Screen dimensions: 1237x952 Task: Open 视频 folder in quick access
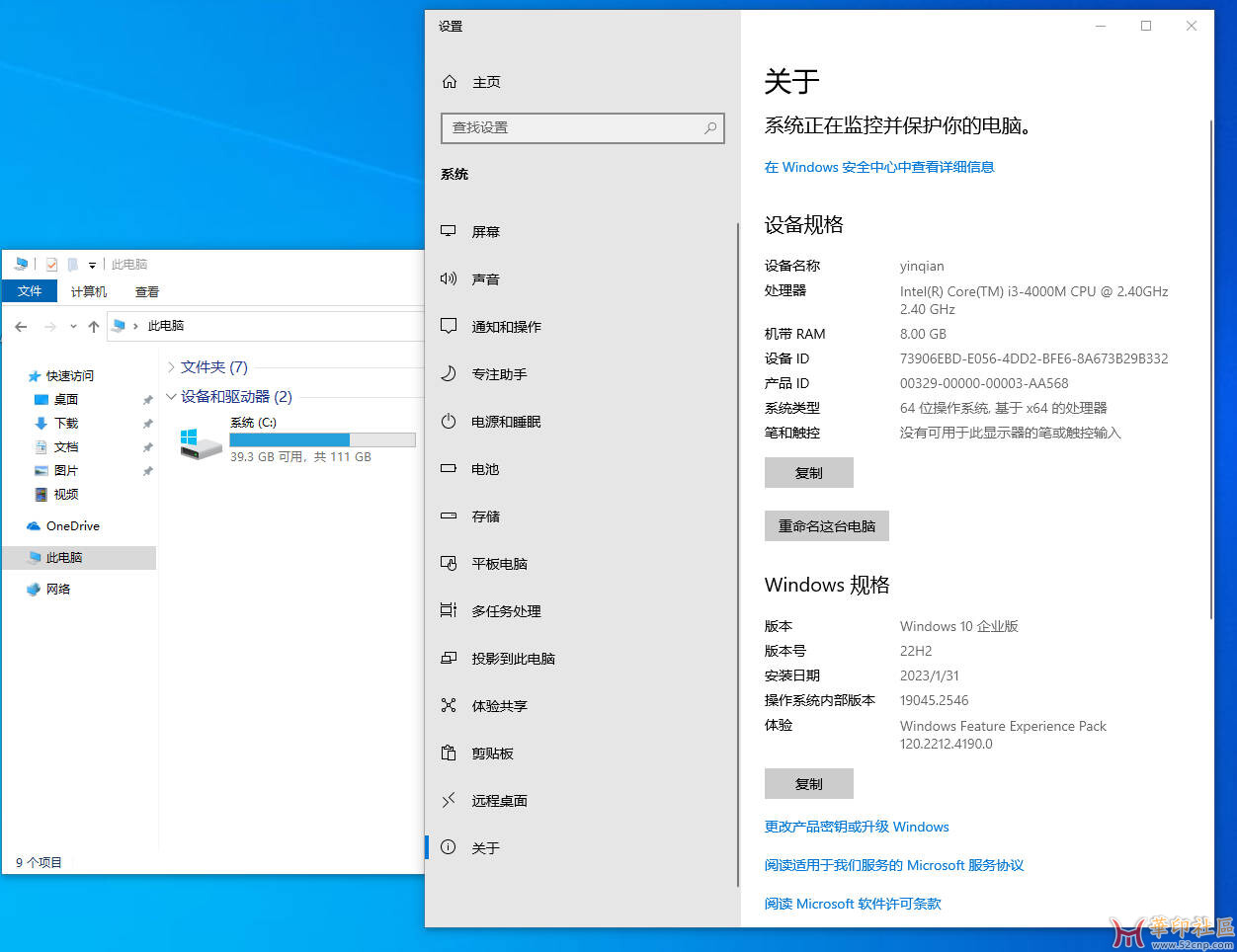(55, 494)
